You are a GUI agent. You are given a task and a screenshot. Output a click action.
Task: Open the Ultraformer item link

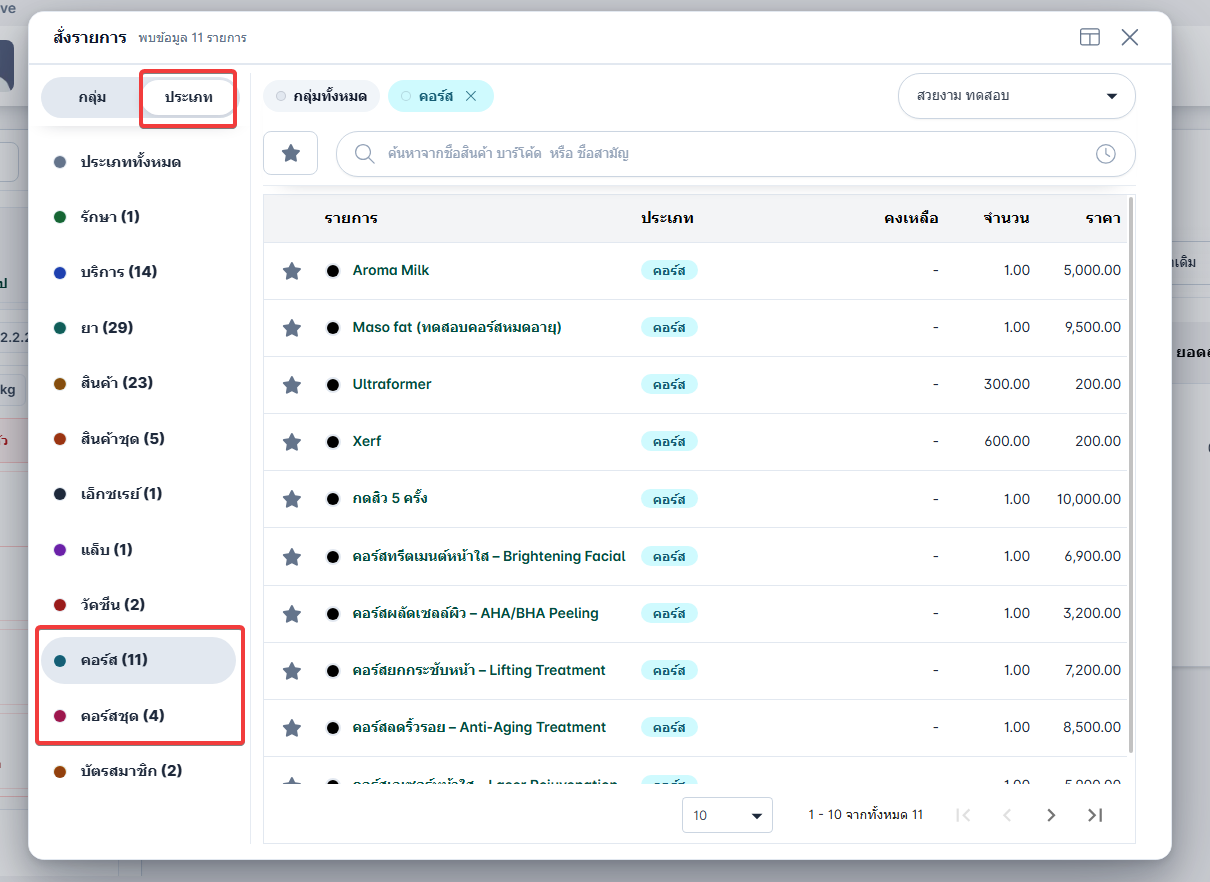[392, 384]
